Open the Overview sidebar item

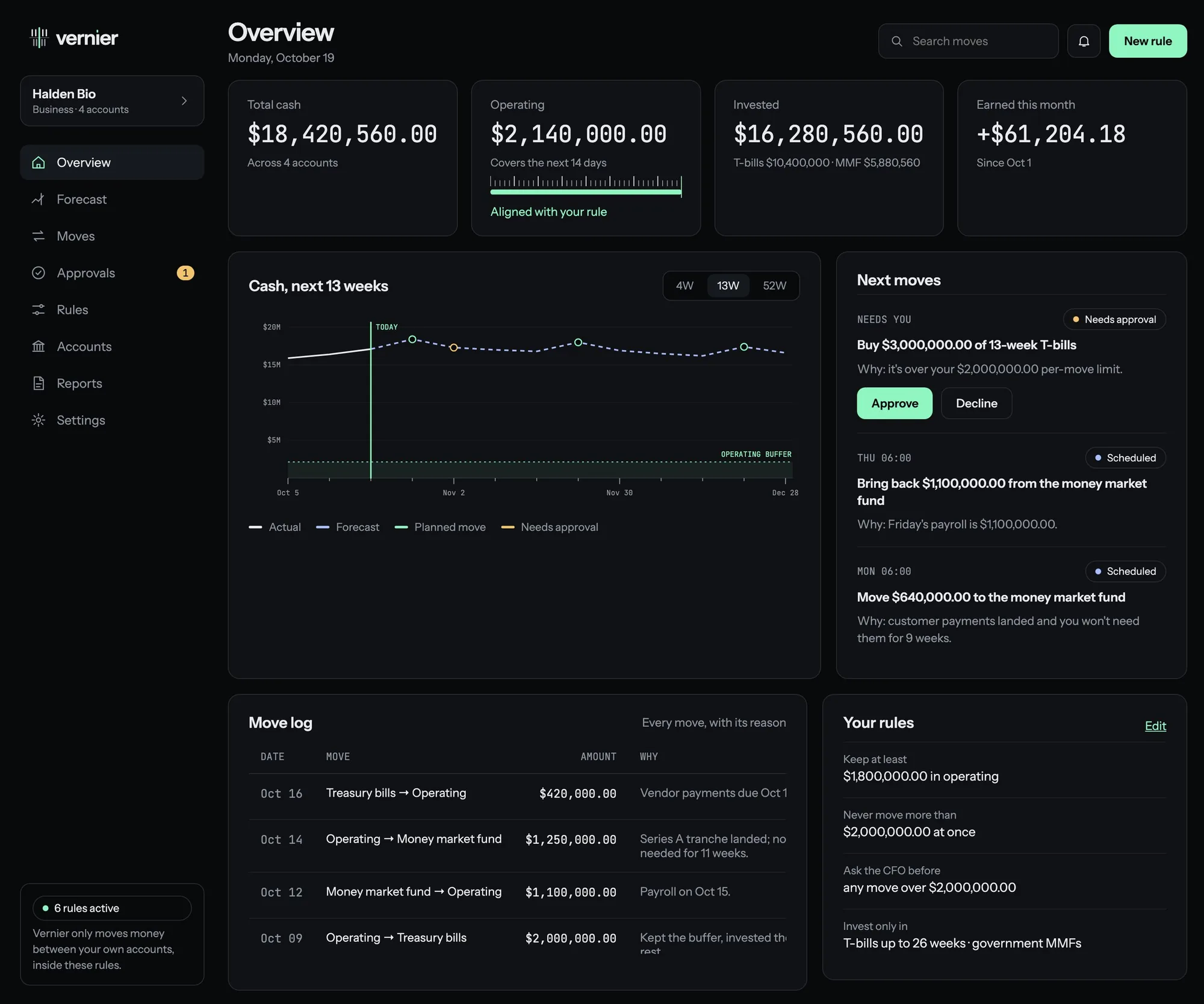(112, 163)
